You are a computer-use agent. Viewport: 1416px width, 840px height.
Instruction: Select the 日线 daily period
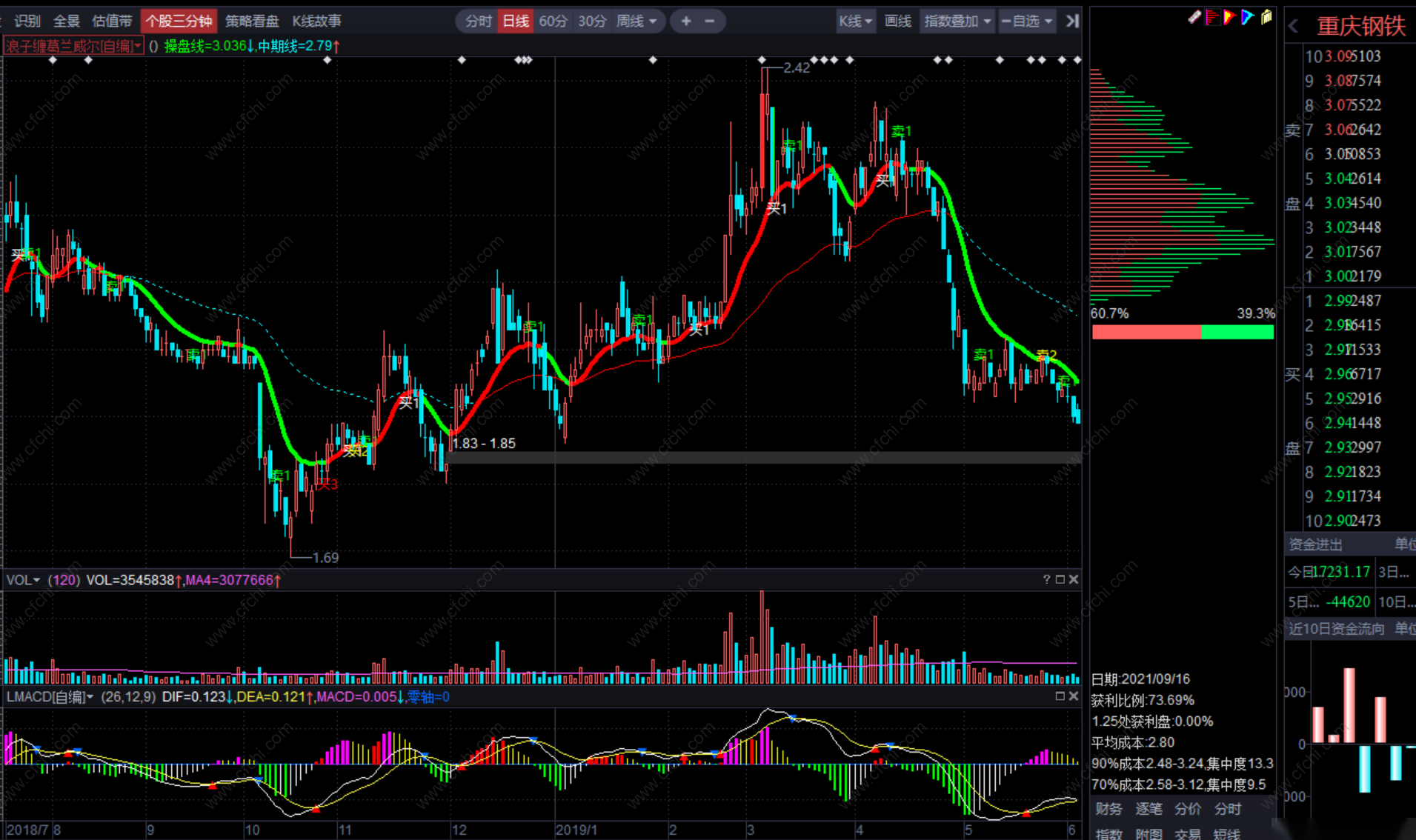[516, 21]
